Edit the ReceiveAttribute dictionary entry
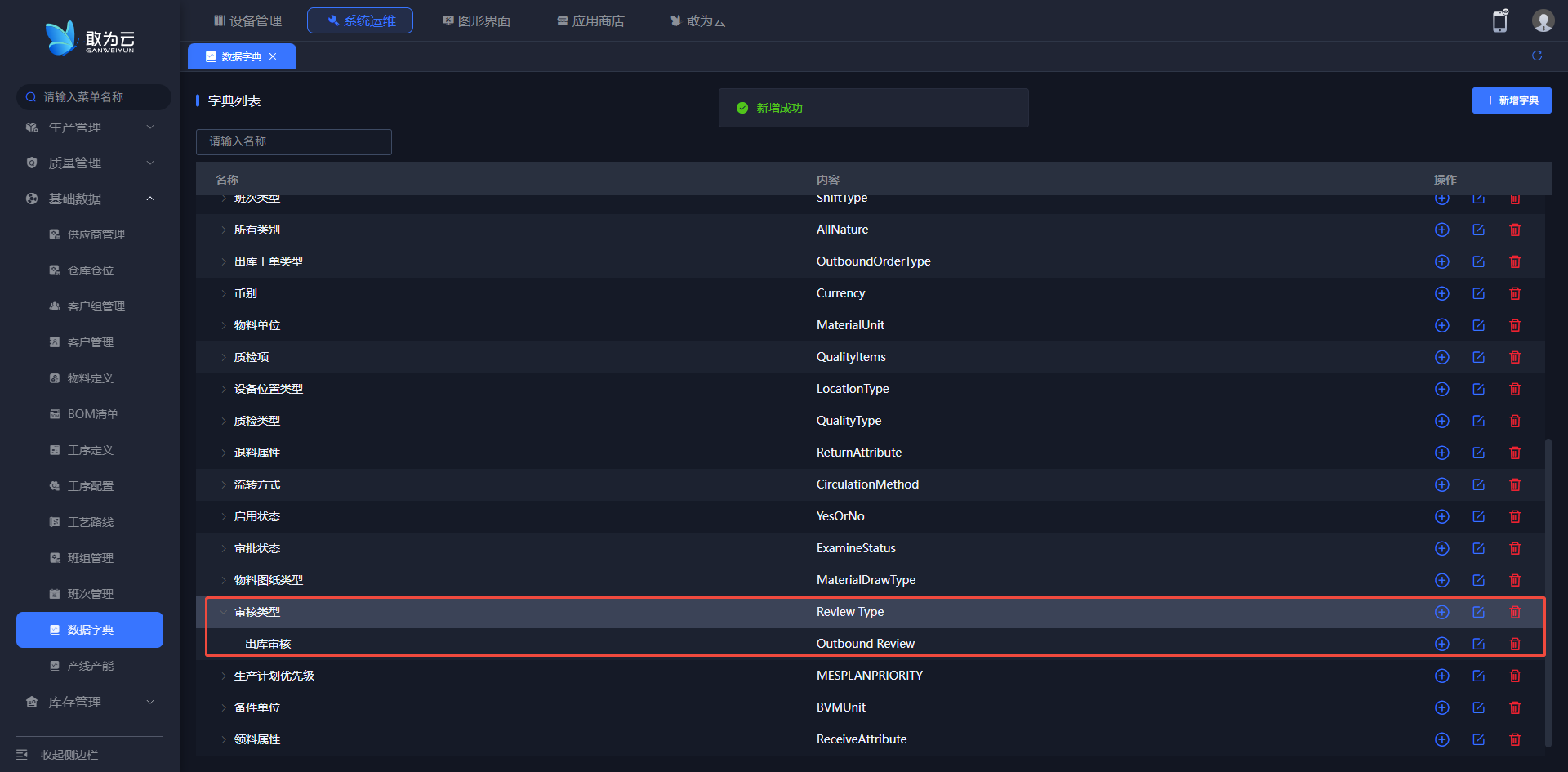 [x=1478, y=739]
